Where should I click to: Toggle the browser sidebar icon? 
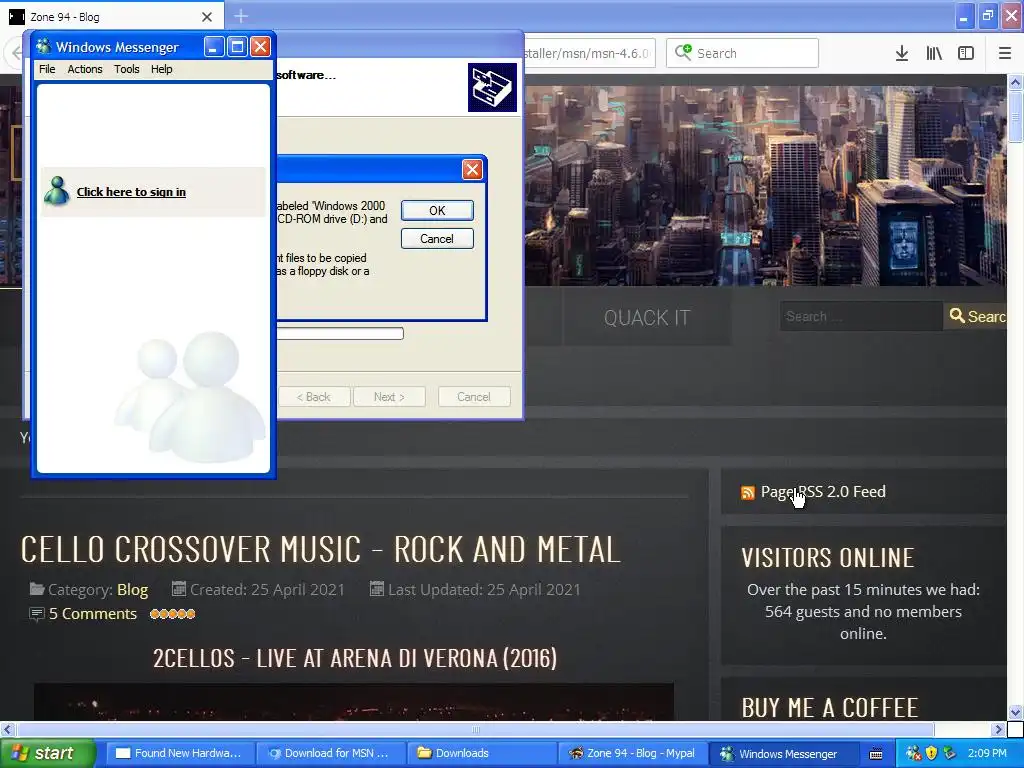pyautogui.click(x=966, y=53)
